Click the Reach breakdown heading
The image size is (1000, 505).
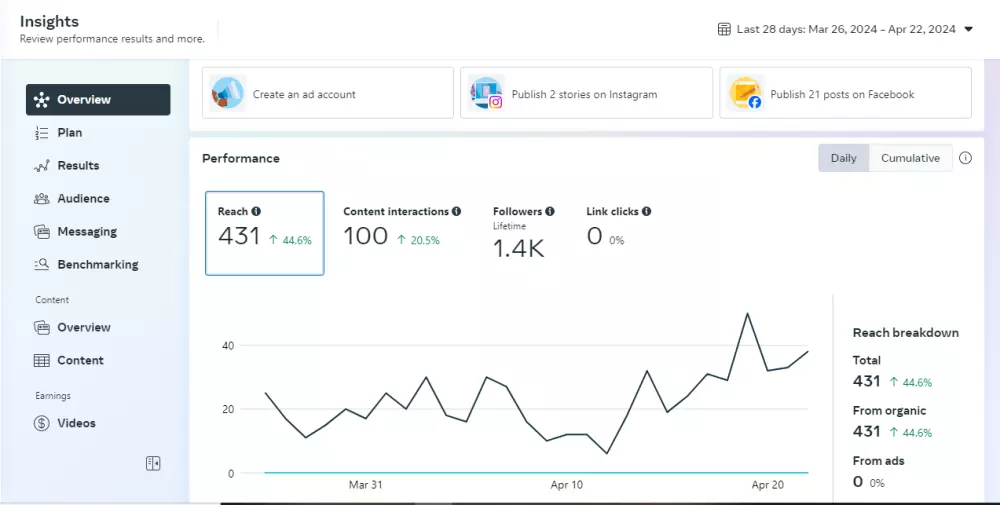[x=906, y=333]
